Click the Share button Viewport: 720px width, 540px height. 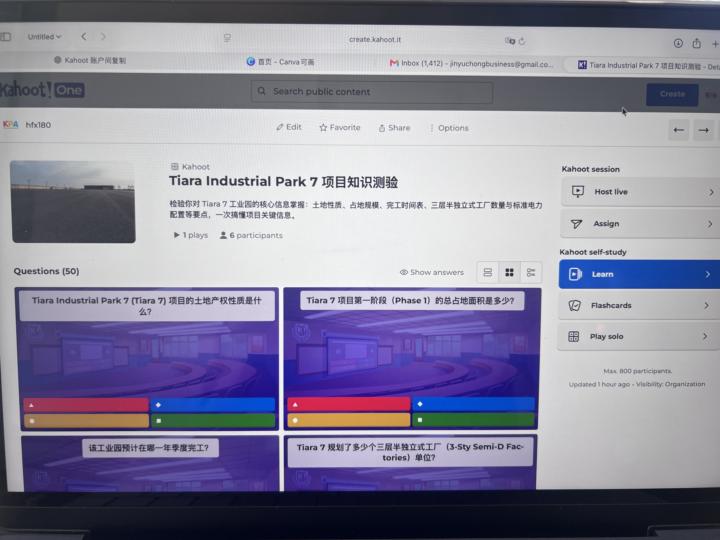pos(394,128)
